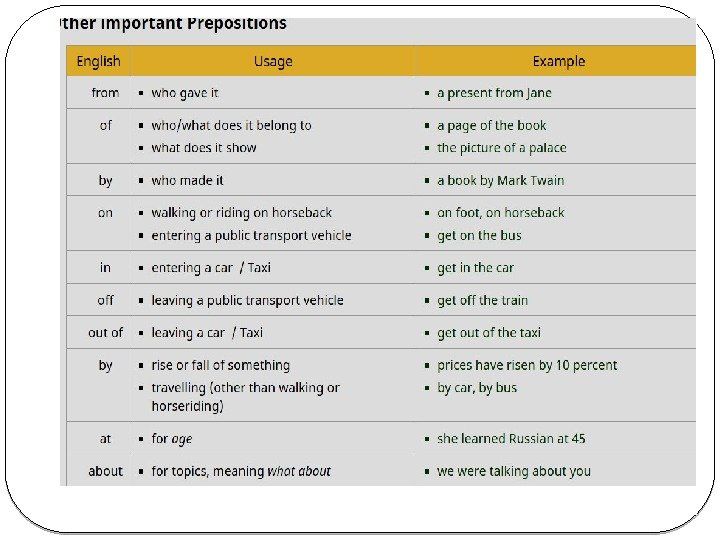The image size is (720, 540).
Task: Select 'get off the train' example text
Action: click(x=482, y=300)
